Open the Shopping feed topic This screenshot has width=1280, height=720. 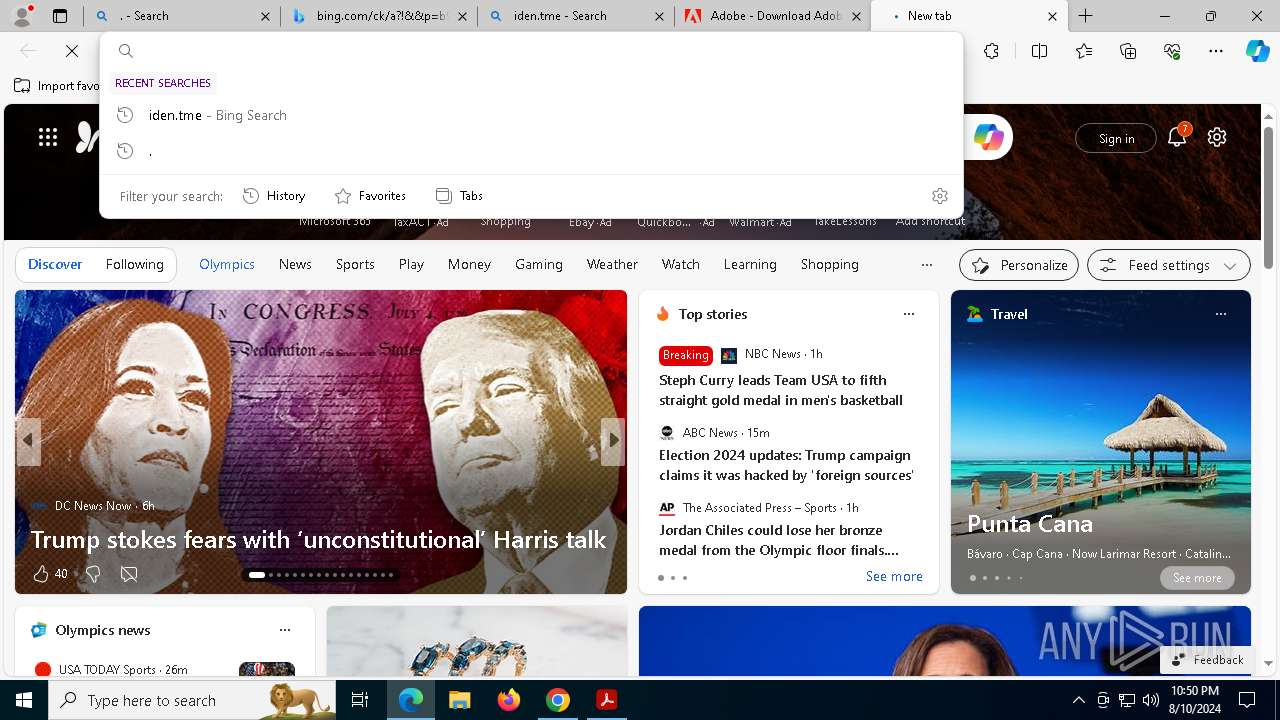pyautogui.click(x=830, y=264)
